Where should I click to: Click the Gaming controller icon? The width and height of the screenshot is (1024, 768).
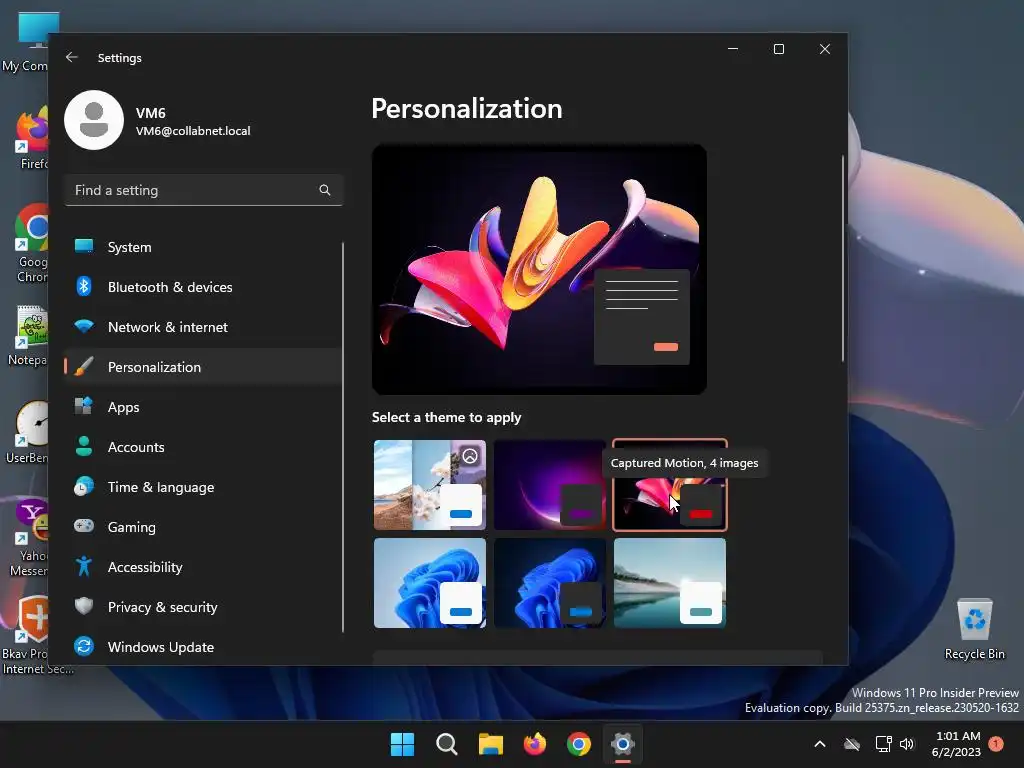coord(84,526)
